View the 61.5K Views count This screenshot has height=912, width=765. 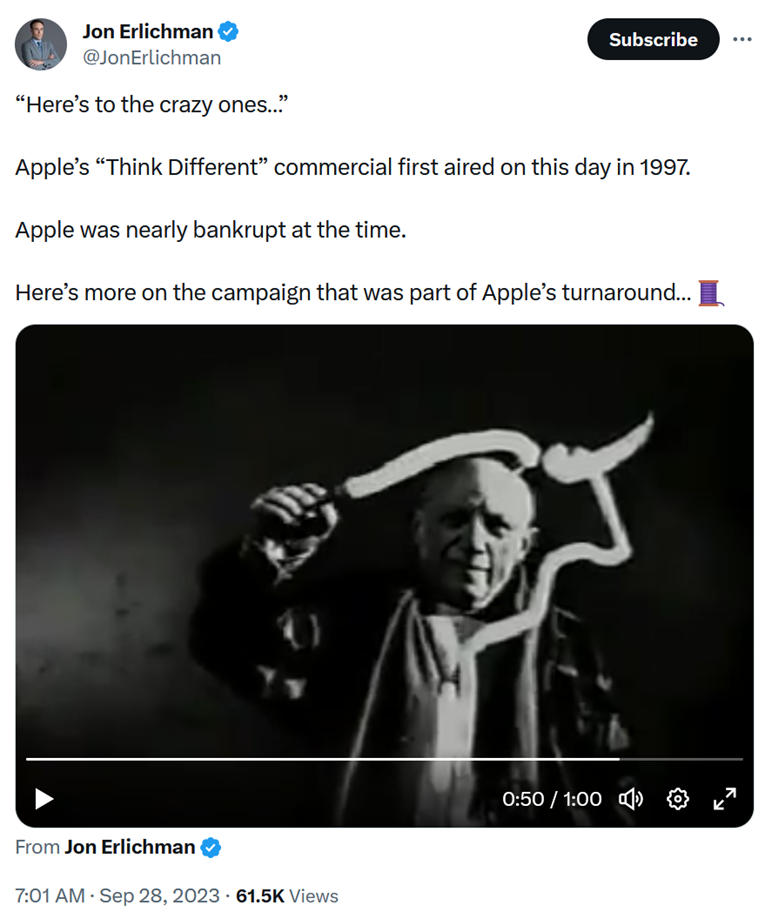[287, 895]
